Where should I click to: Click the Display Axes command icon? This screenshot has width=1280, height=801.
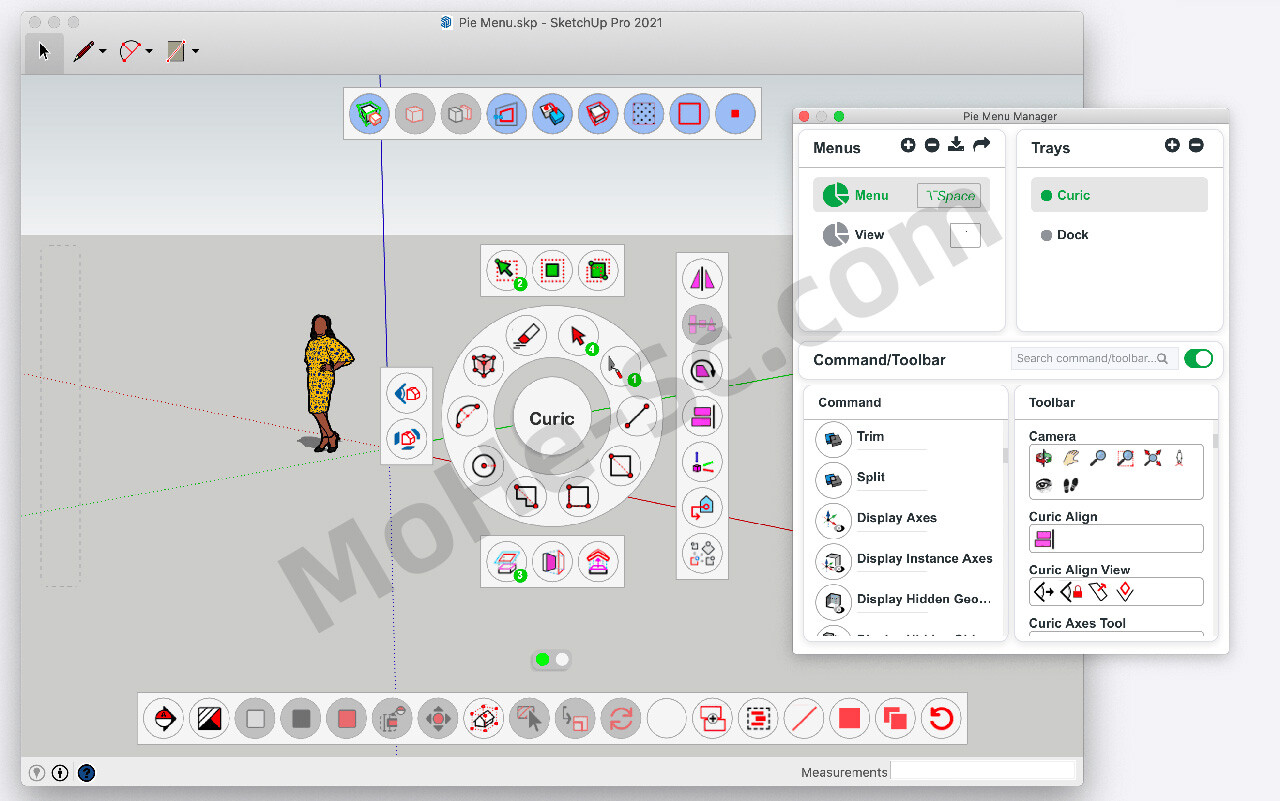[833, 520]
